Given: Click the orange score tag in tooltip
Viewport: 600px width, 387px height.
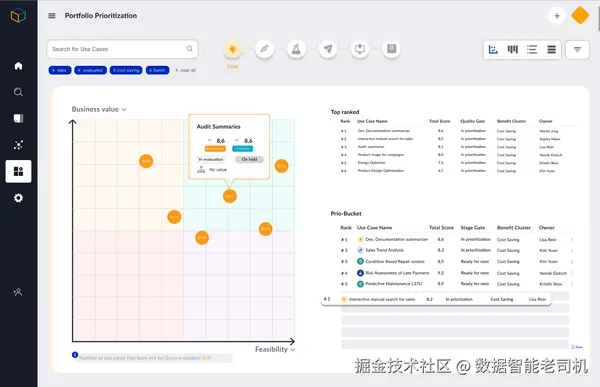Looking at the screenshot, I should (x=215, y=149).
